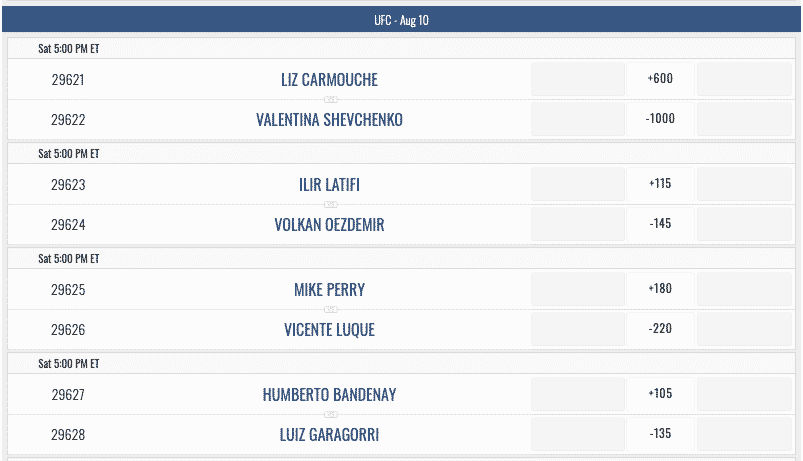The width and height of the screenshot is (803, 461).
Task: Click rotation number 29621
Action: (x=68, y=80)
